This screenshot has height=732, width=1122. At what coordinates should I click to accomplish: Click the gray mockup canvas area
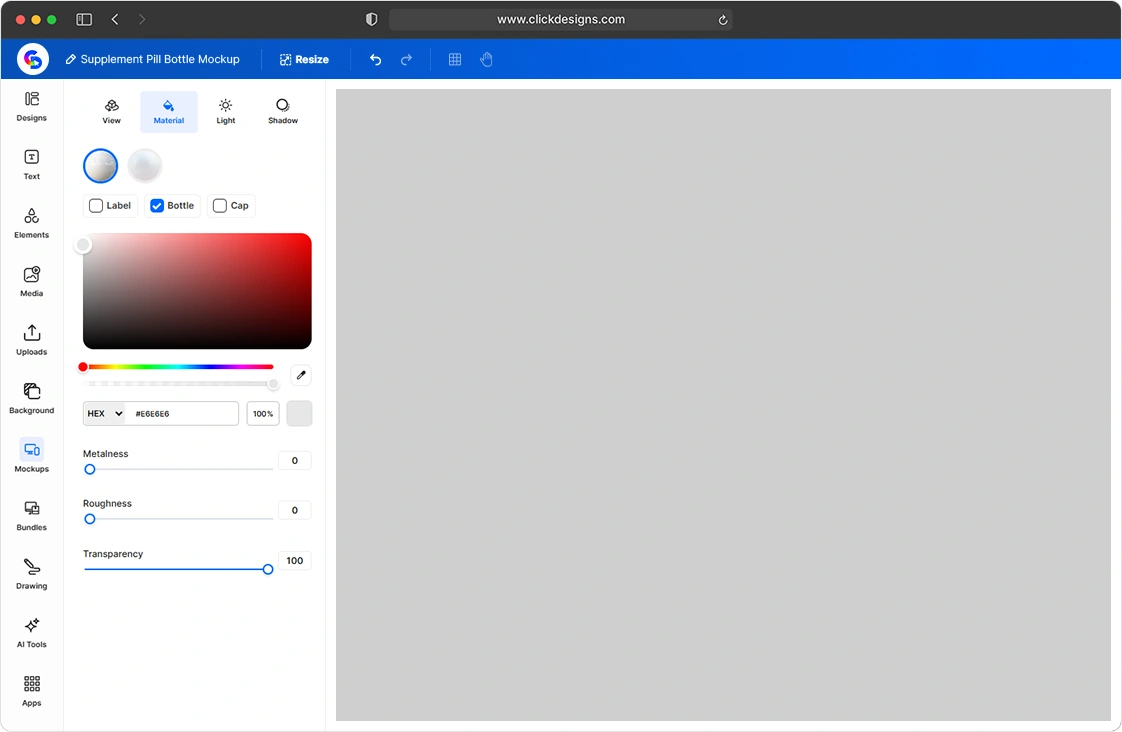[x=723, y=405]
